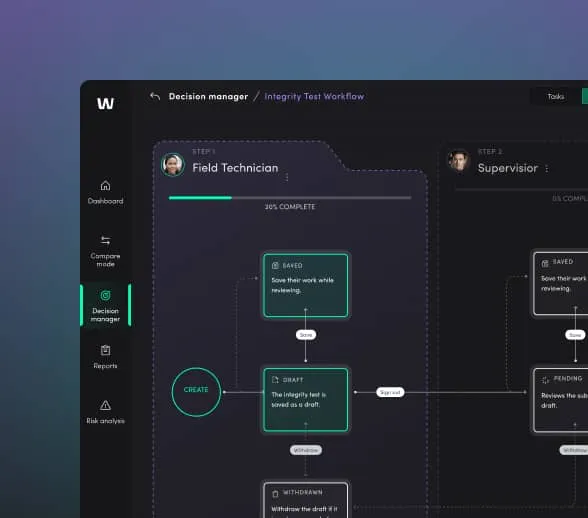Open Risk analysis section
Screen dimensions: 588x518
click(105, 412)
